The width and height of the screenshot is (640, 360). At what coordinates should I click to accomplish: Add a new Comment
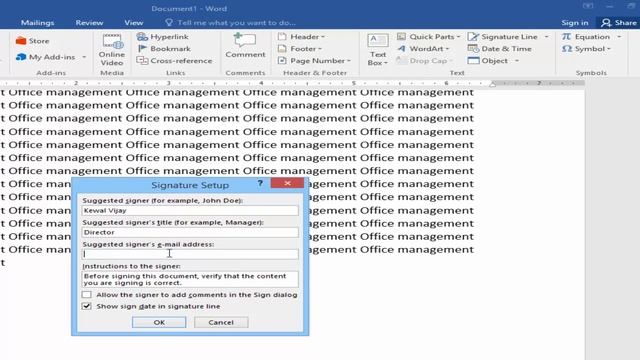[x=245, y=46]
